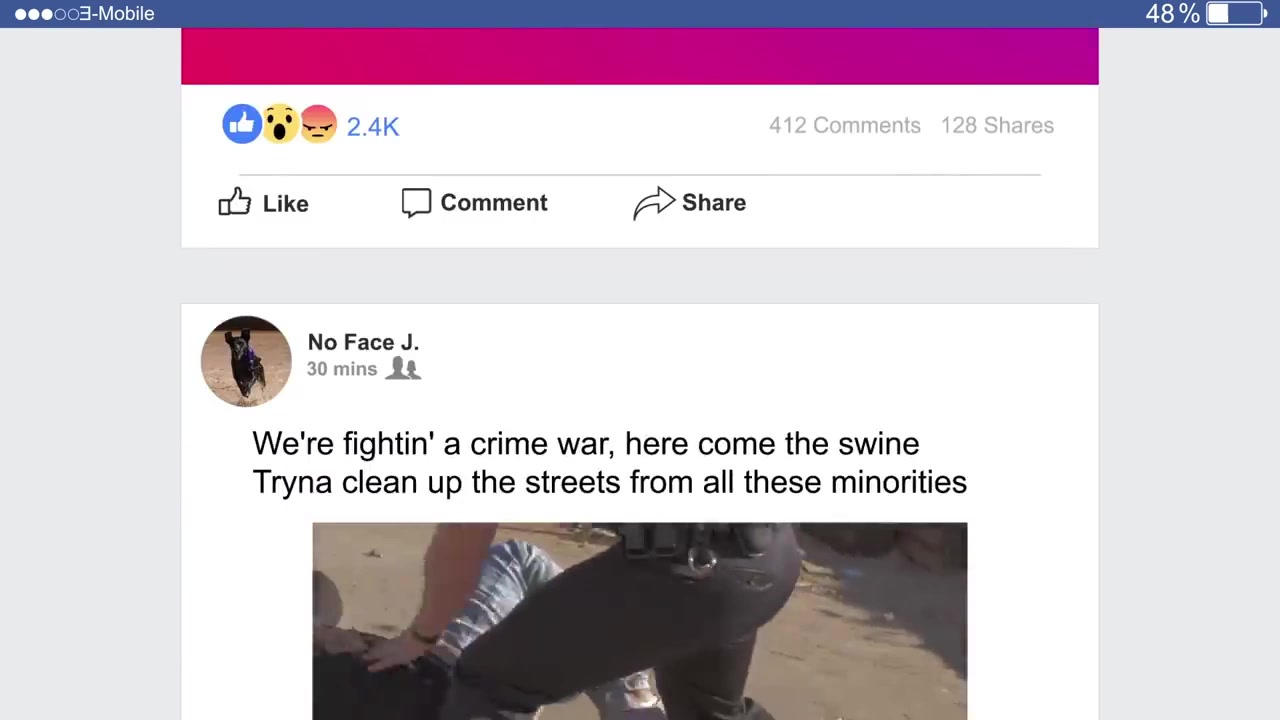The height and width of the screenshot is (720, 1280).
Task: Tap the angry face reaction emoji
Action: 318,124
